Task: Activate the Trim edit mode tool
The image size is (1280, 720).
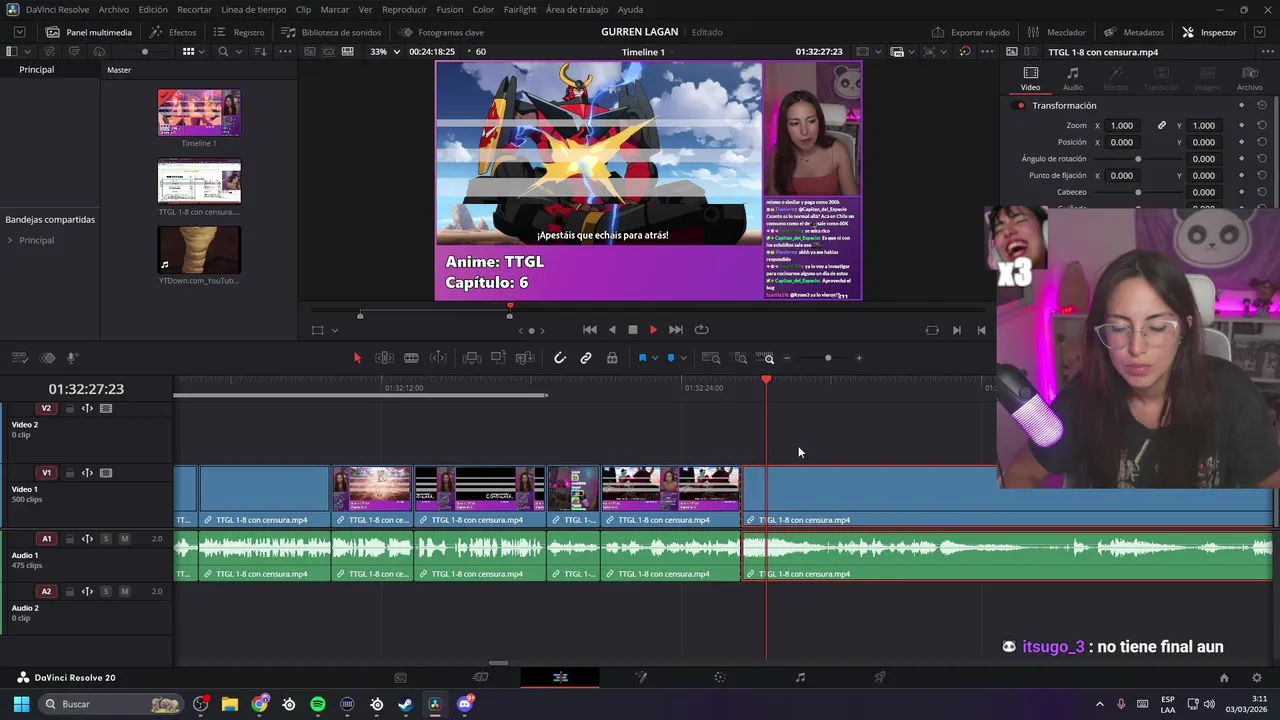Action: [x=384, y=358]
